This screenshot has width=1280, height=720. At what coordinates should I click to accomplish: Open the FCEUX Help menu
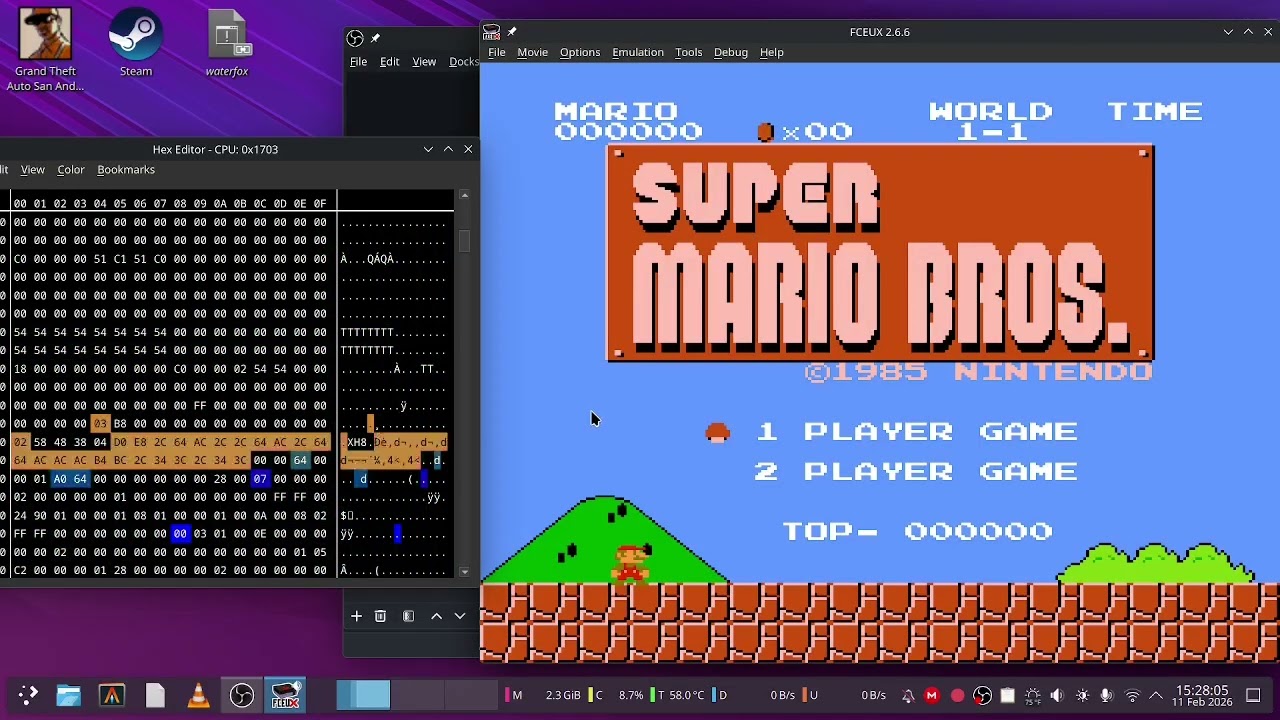click(x=772, y=52)
